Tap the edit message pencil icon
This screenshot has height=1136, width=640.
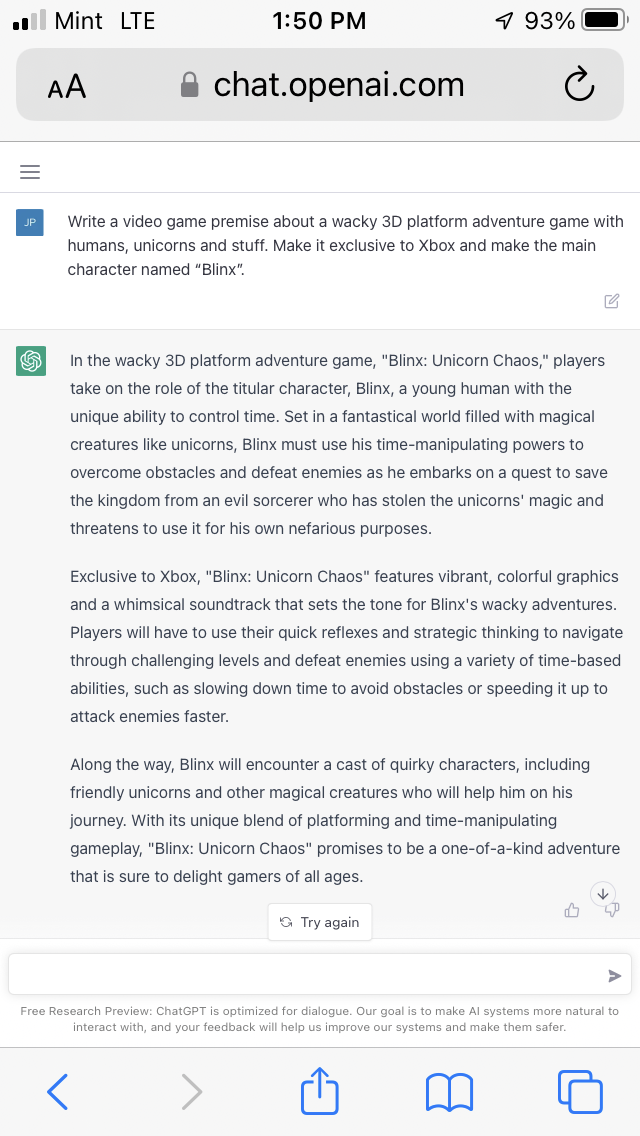pyautogui.click(x=612, y=301)
